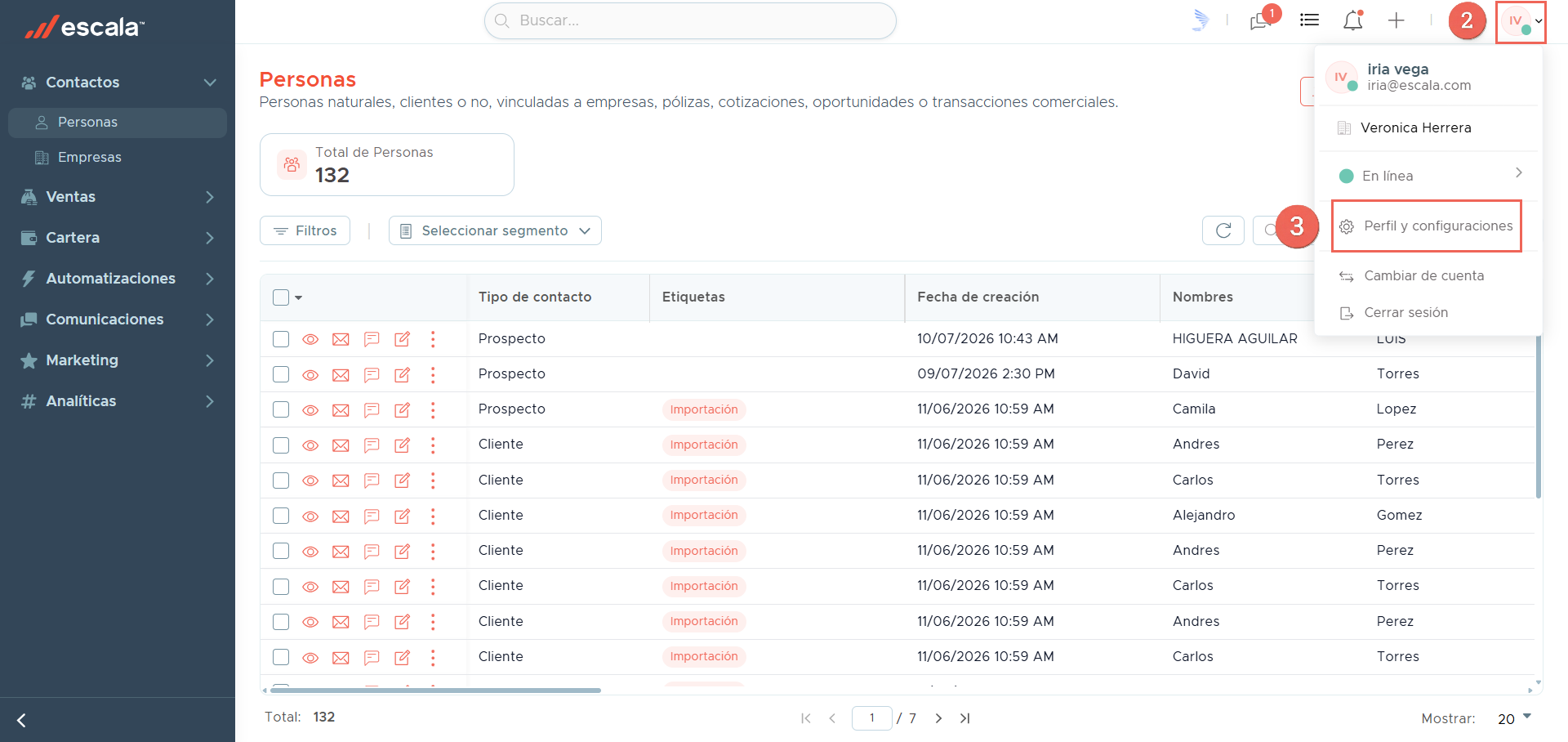Viewport: 1568px width, 742px height.
Task: Select Perfil y configuraciones
Action: 1428,226
